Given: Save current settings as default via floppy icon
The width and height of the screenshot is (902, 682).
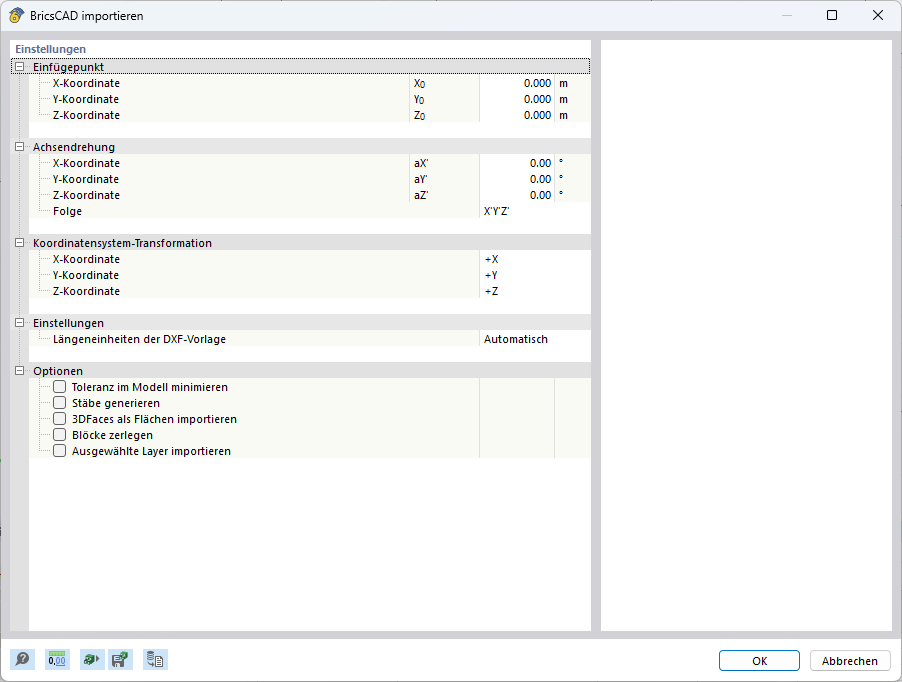Looking at the screenshot, I should click(x=120, y=659).
